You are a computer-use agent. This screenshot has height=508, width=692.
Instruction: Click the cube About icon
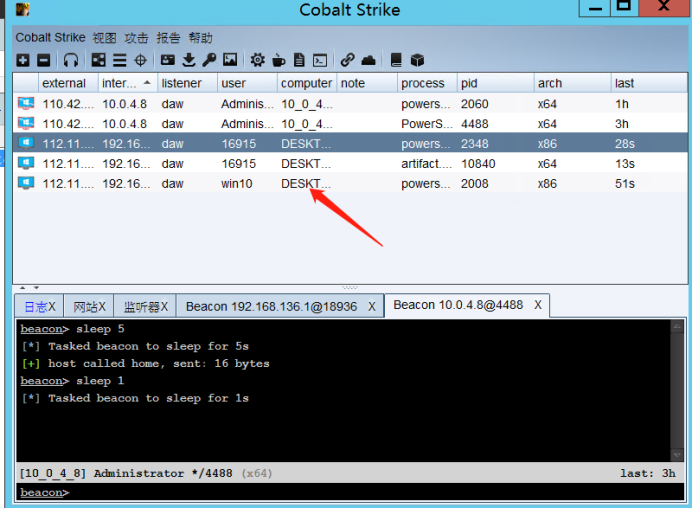coord(417,60)
